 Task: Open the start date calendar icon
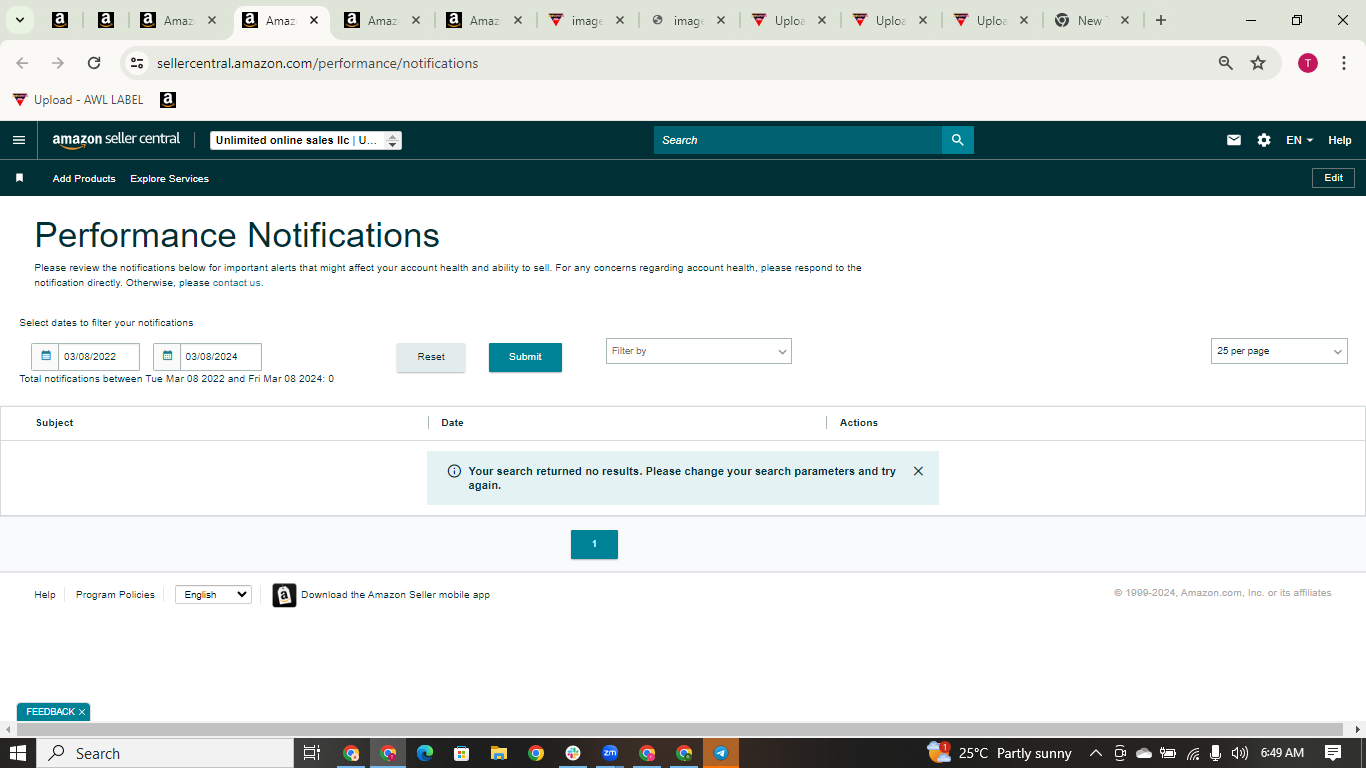[45, 356]
